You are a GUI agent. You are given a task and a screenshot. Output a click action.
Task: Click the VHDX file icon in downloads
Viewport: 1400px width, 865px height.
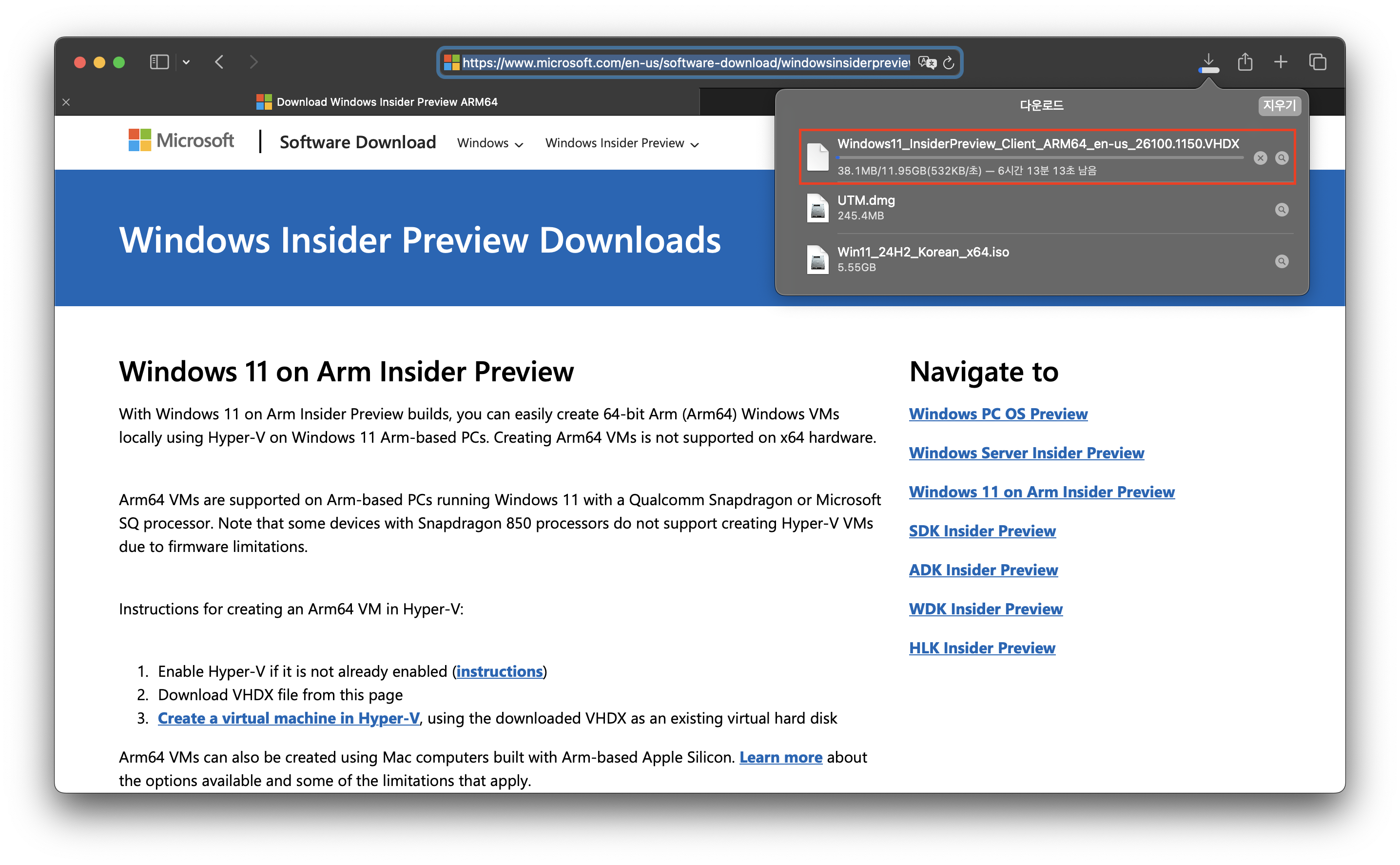tap(817, 157)
